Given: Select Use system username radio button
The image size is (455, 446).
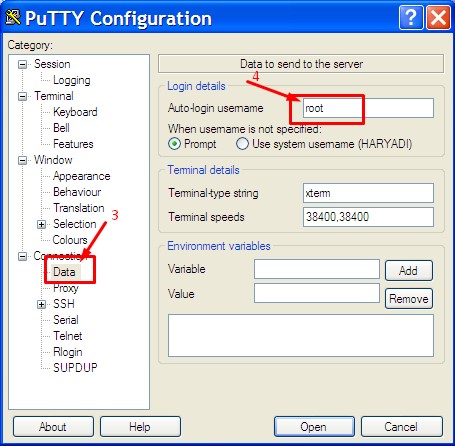Looking at the screenshot, I should pyautogui.click(x=242, y=144).
